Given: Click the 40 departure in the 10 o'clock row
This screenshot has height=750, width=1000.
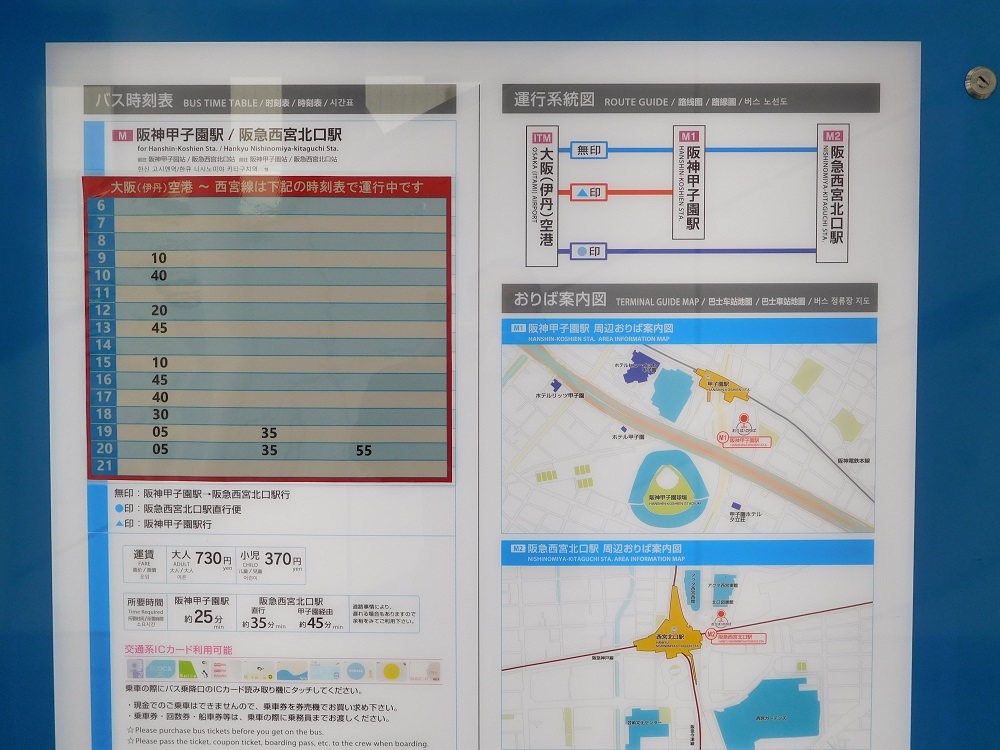Looking at the screenshot, I should coord(159,276).
